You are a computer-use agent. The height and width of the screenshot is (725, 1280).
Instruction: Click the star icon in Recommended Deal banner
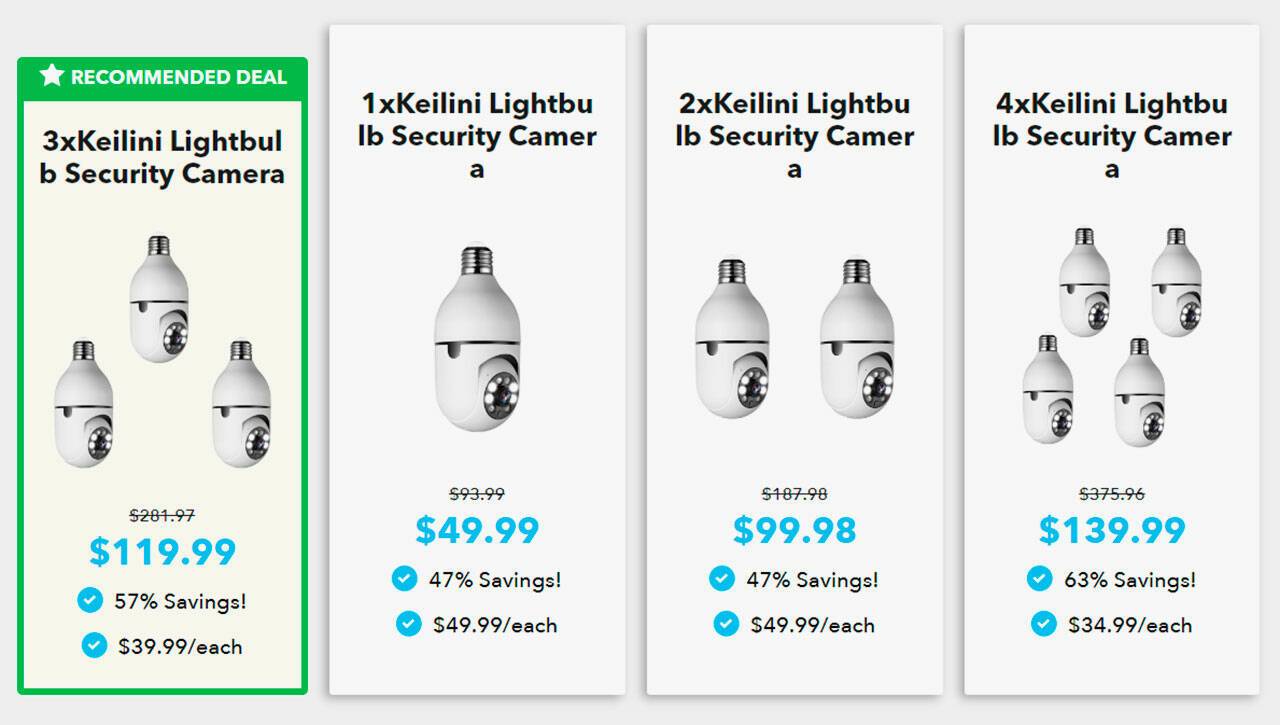(x=52, y=76)
